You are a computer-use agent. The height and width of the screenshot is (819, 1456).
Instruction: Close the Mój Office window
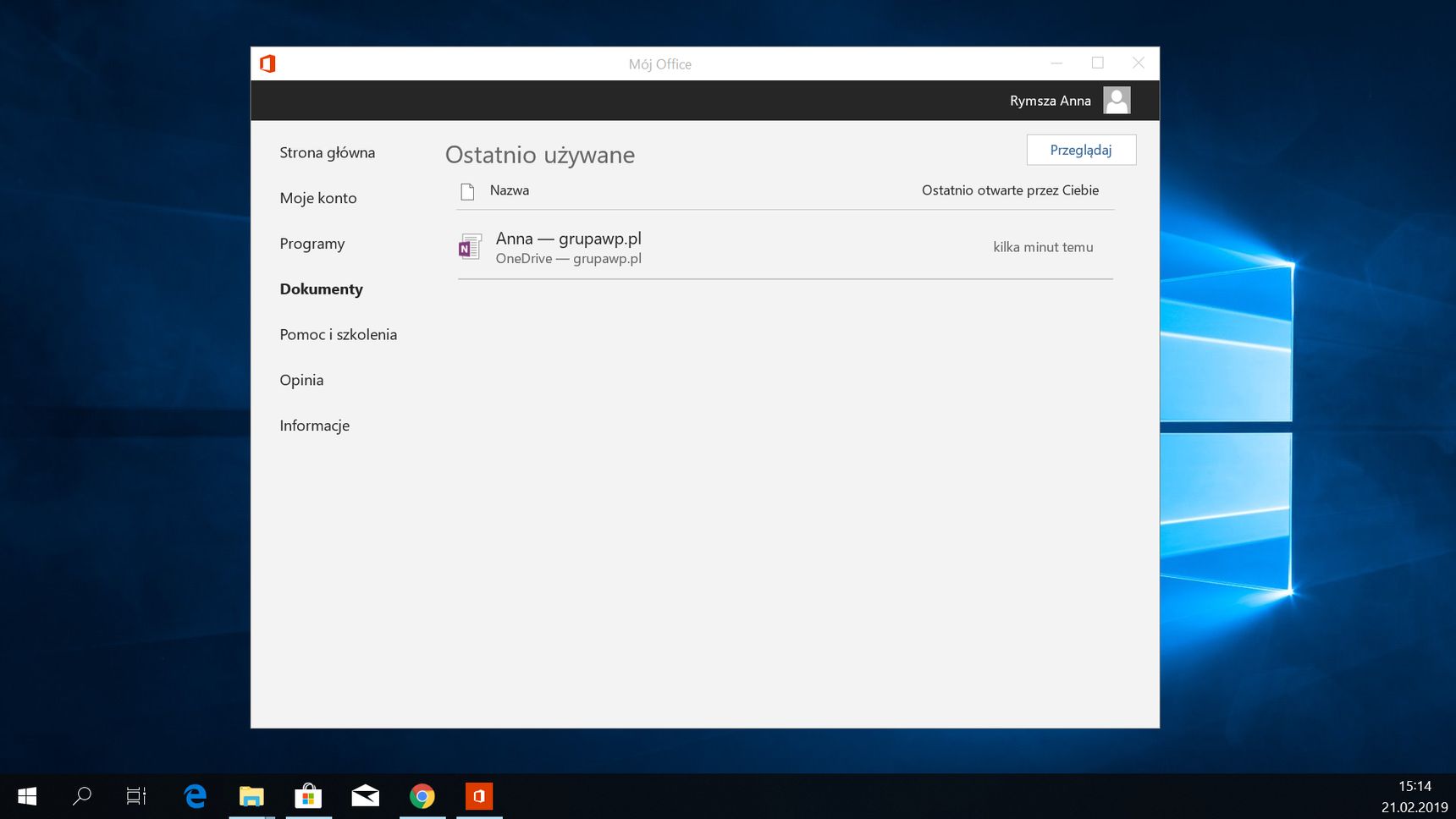tap(1139, 63)
